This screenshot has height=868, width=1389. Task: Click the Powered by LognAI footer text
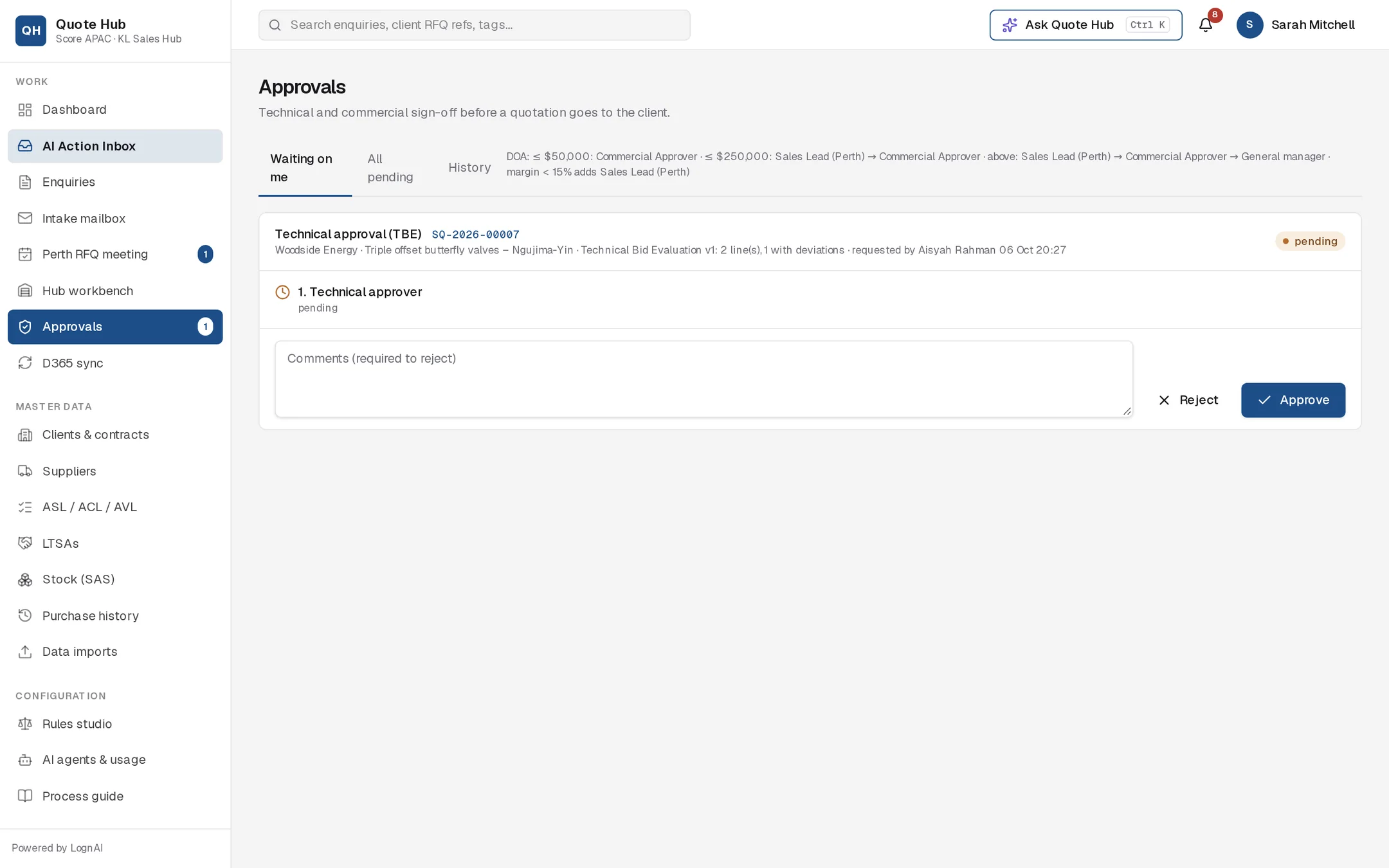(x=57, y=848)
